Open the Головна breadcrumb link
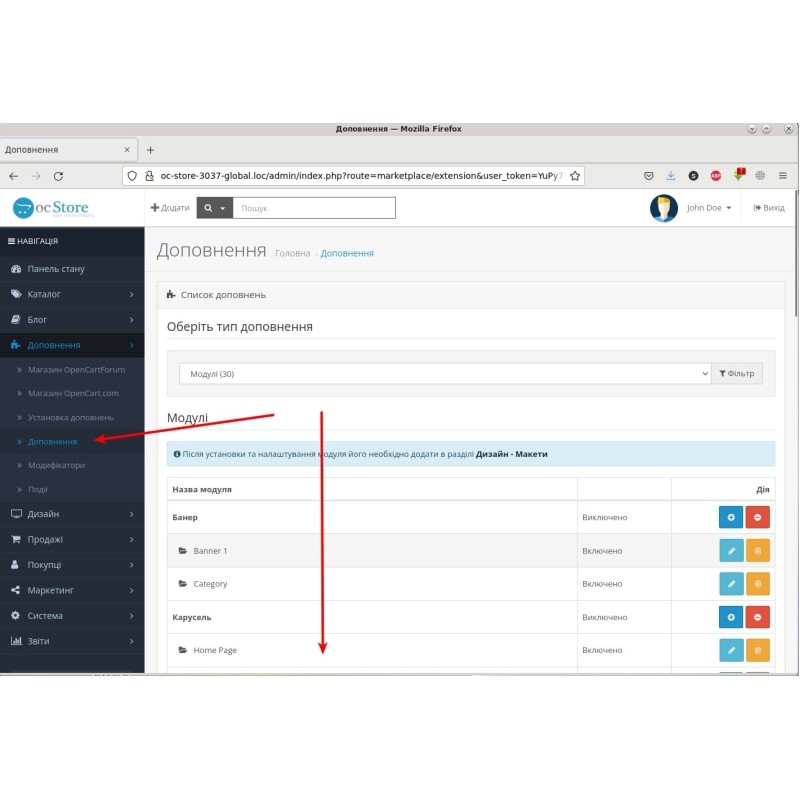This screenshot has height=800, width=800. click(x=291, y=254)
